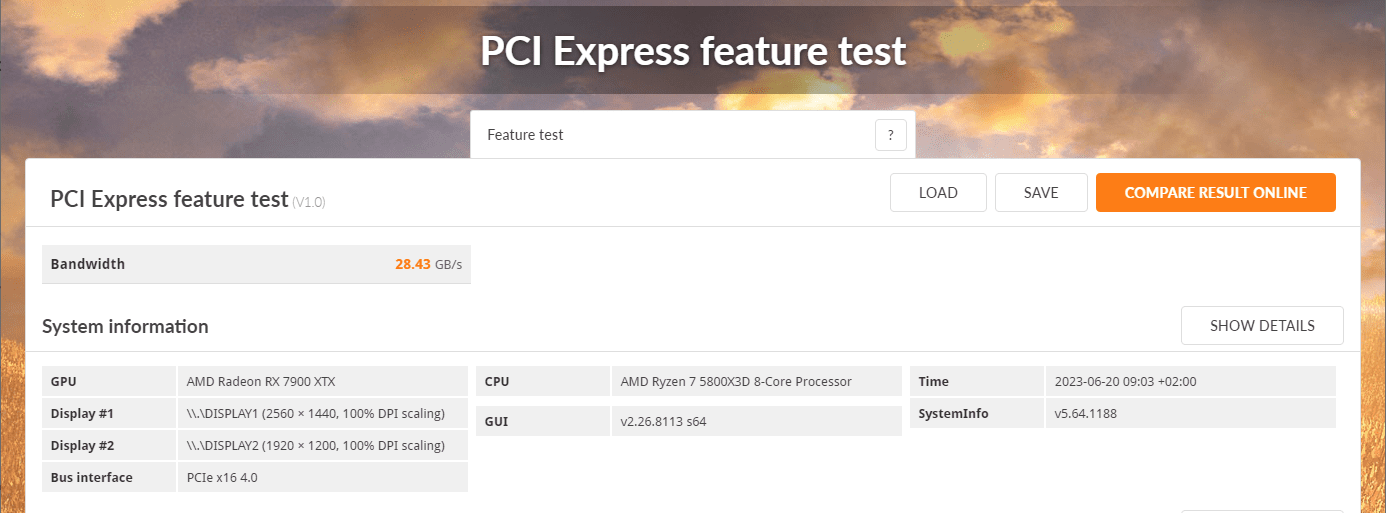The height and width of the screenshot is (513, 1386).
Task: Select the DISPLAY1 2560 × 1440 entry
Action: [315, 413]
